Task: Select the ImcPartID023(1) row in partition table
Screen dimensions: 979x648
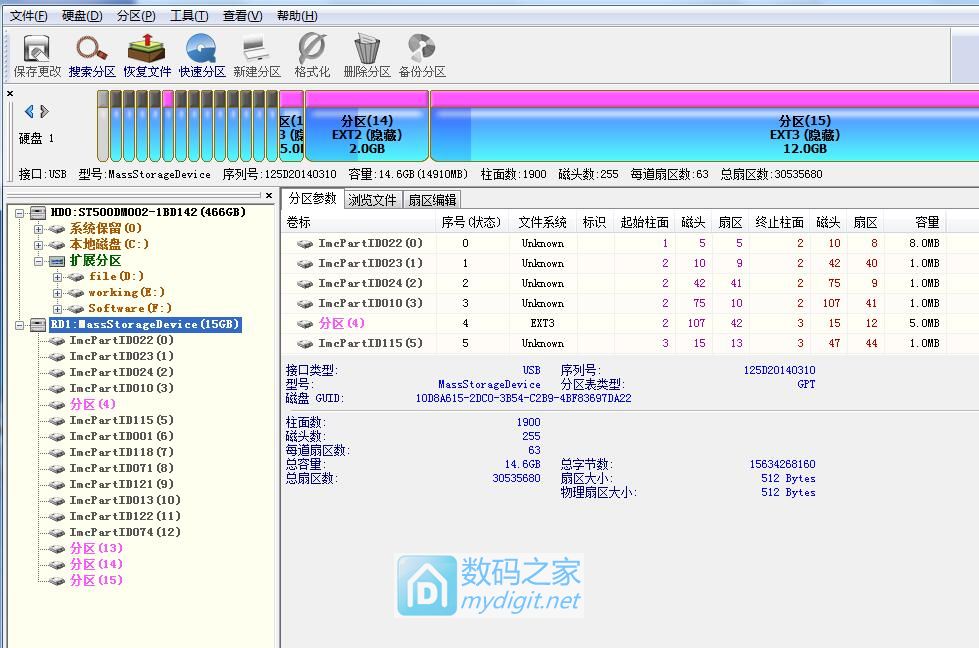Action: point(614,263)
